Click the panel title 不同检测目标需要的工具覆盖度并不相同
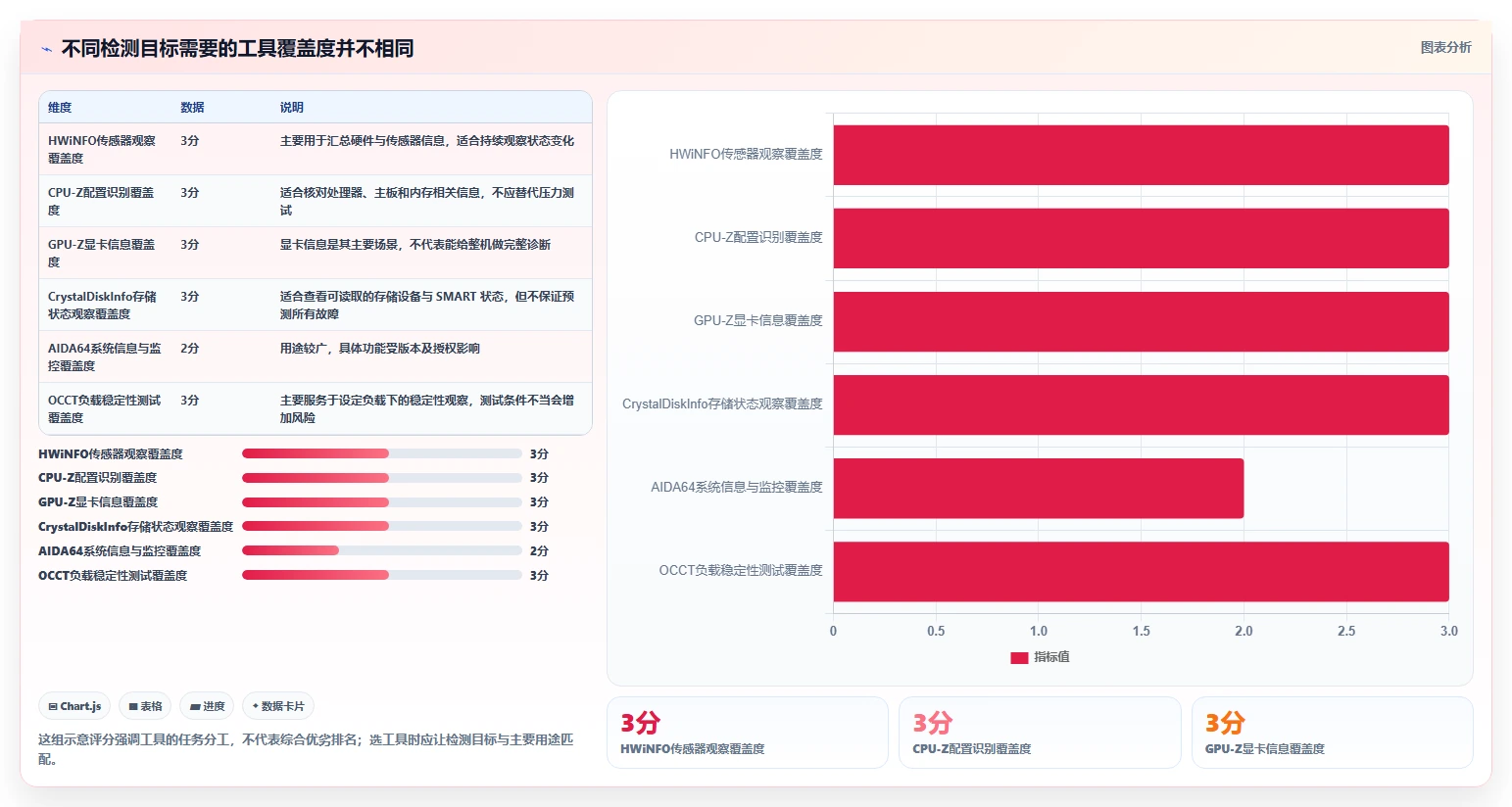 (237, 48)
